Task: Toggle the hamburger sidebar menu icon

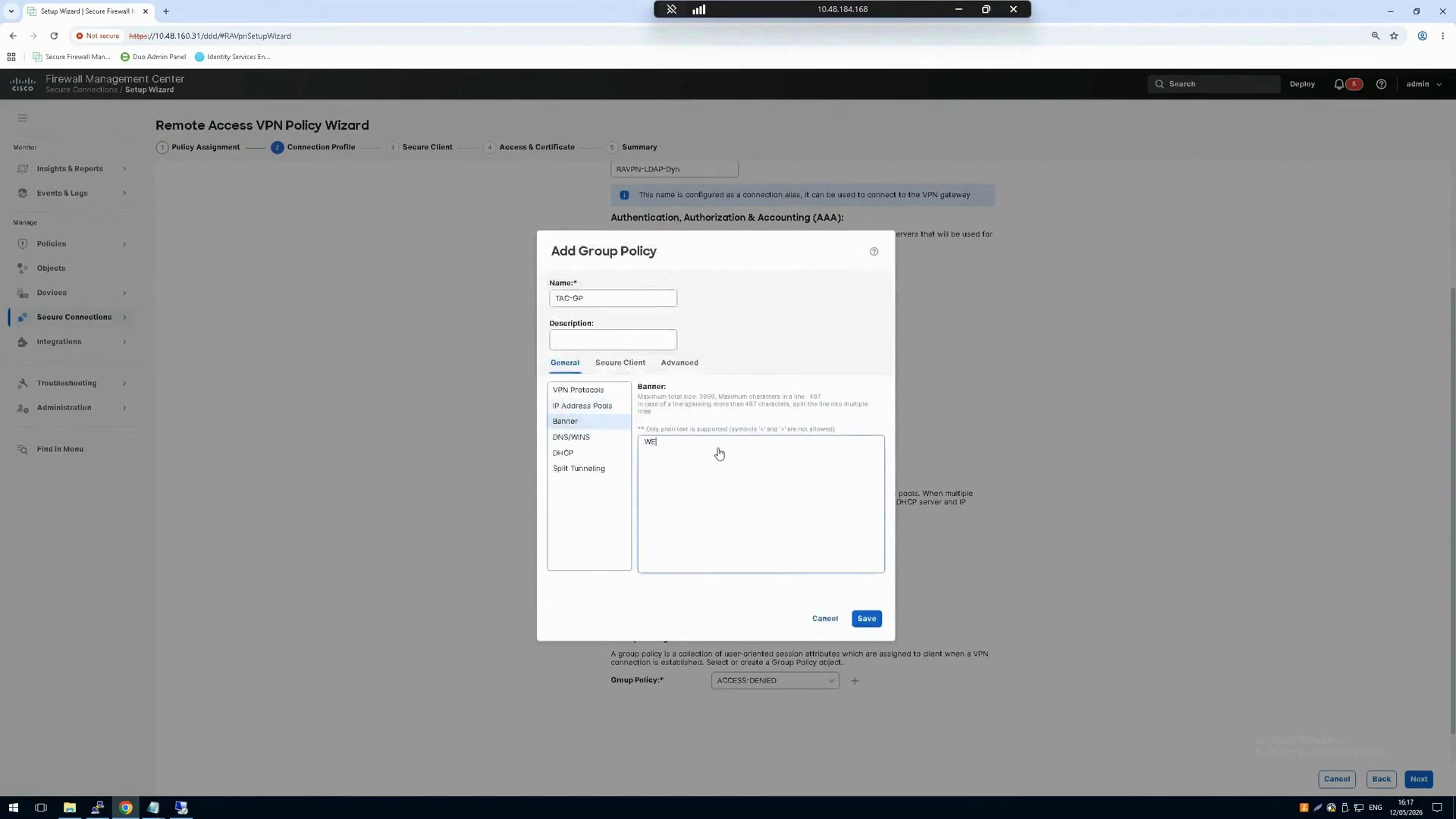Action: (23, 118)
